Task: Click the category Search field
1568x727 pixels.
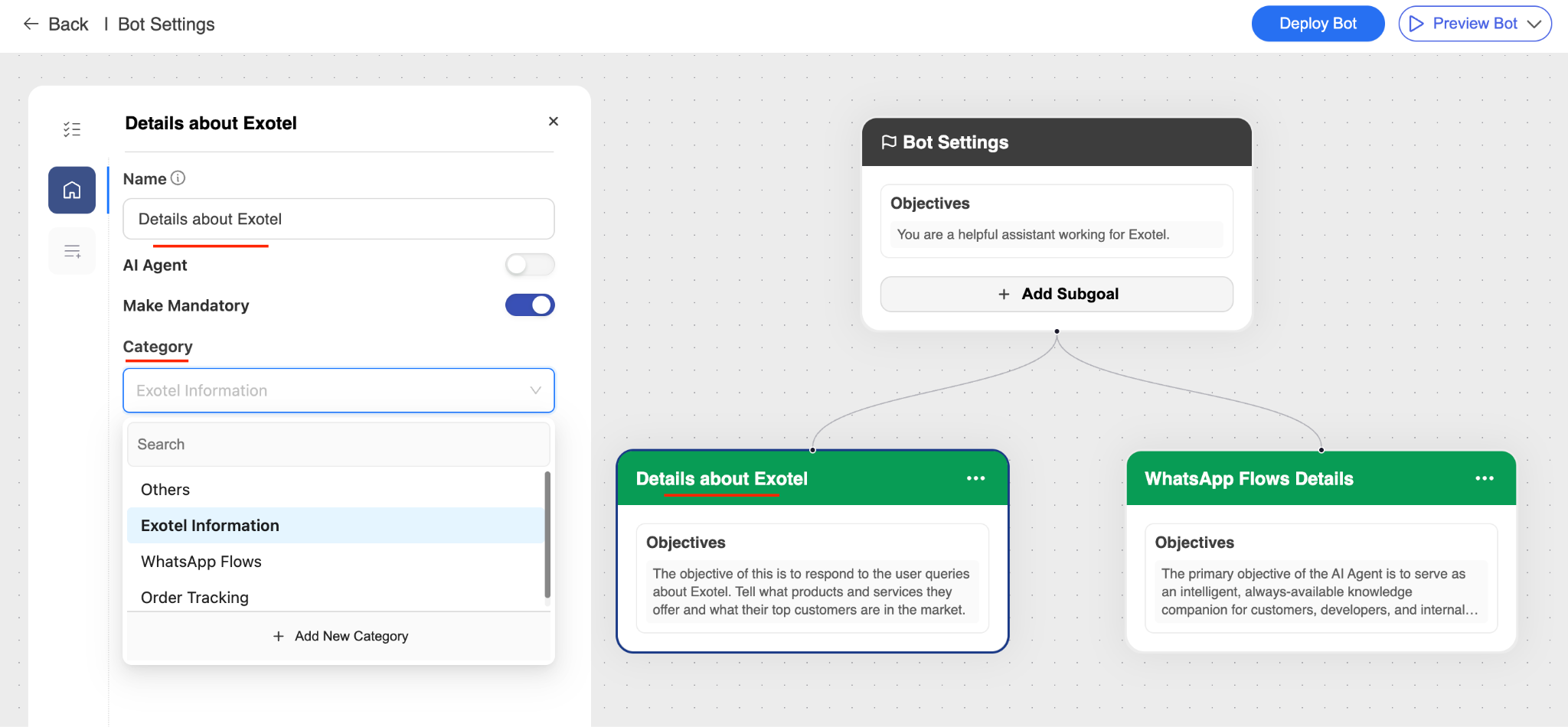Action: [x=338, y=445]
